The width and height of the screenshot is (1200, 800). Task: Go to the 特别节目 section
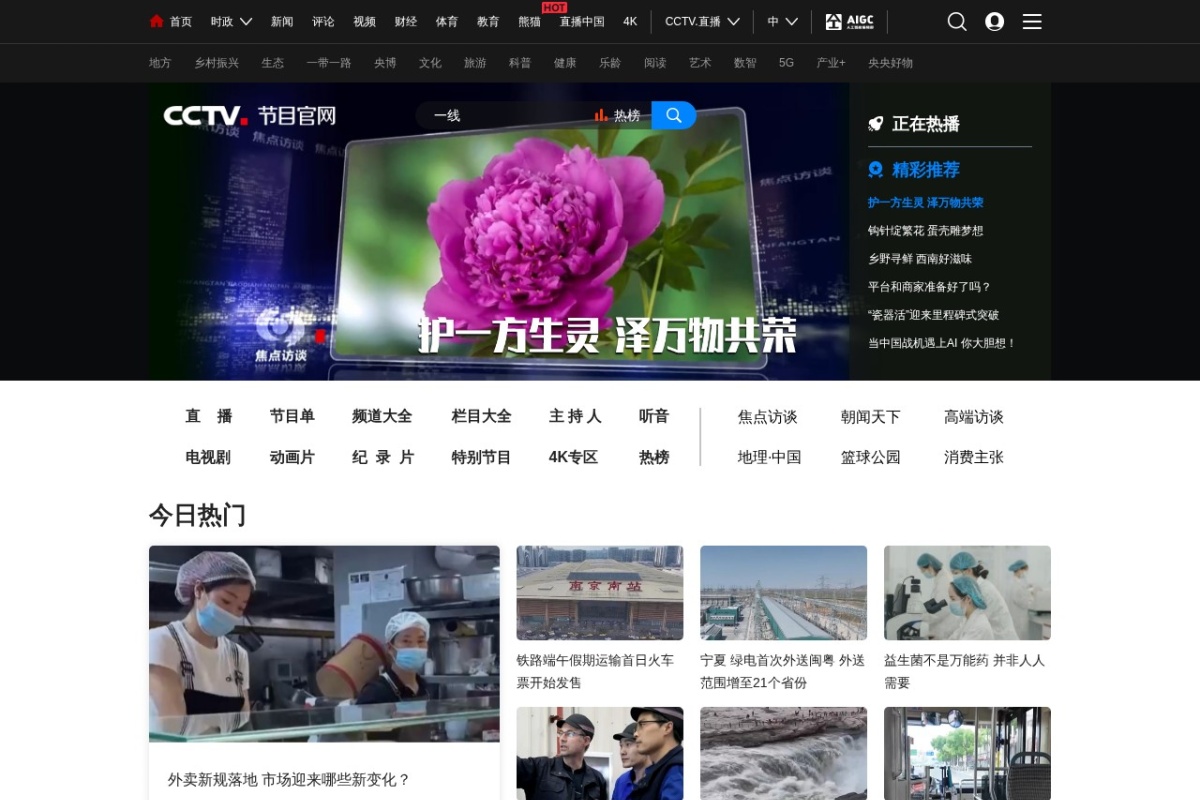[x=481, y=457]
